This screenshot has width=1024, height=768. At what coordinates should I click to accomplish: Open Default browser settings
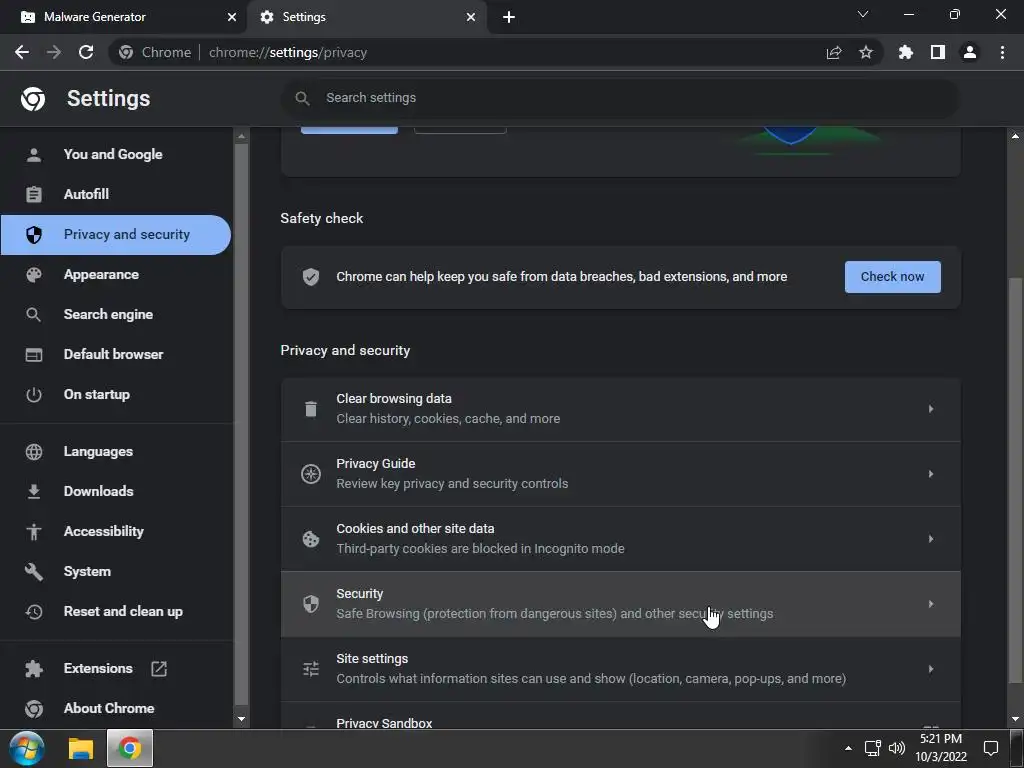pos(116,355)
